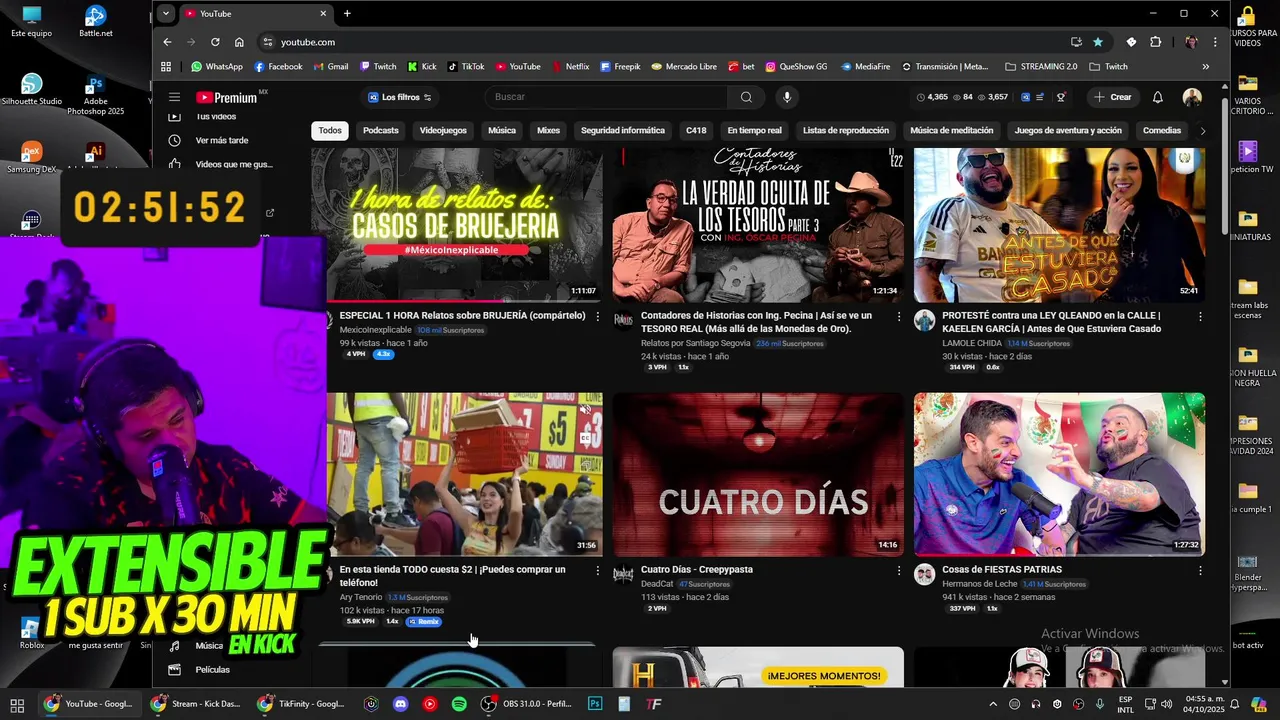This screenshot has height=720, width=1280.
Task: Open Photoshop from the taskbar
Action: tap(595, 704)
